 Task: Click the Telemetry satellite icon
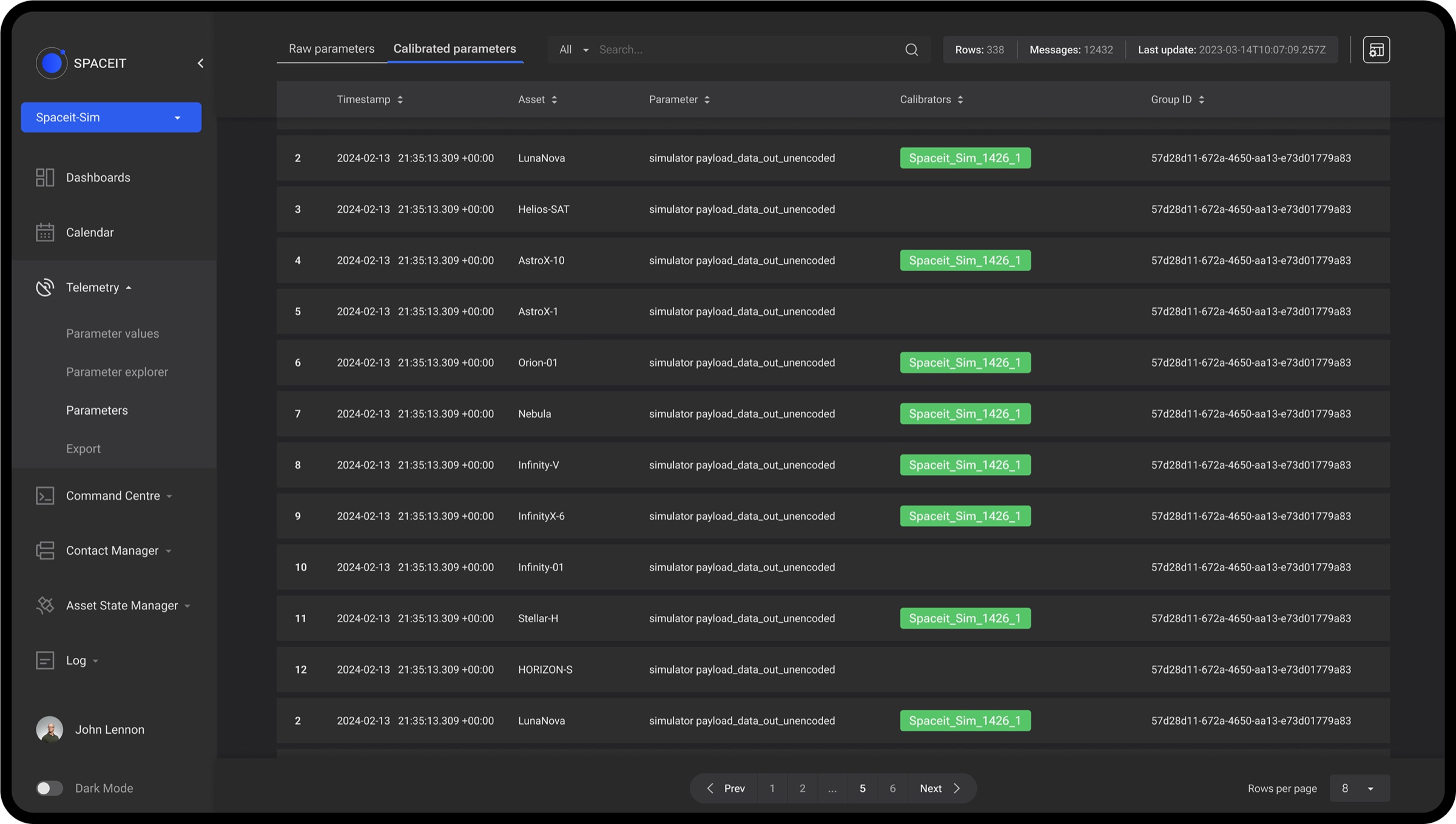(45, 287)
